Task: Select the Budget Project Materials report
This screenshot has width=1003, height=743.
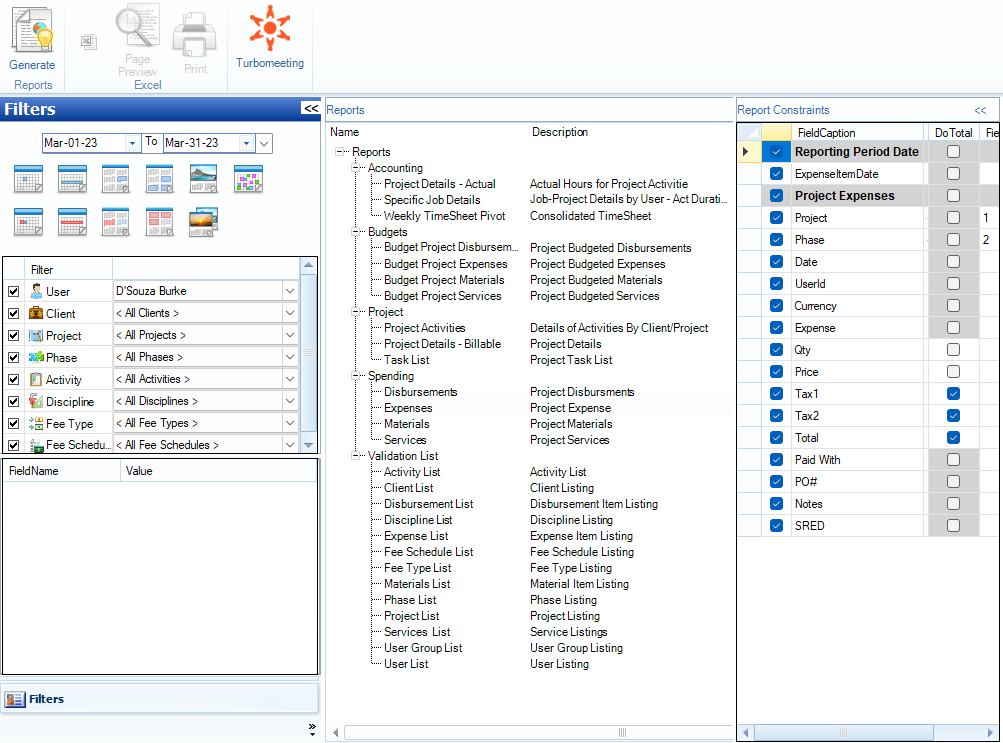Action: 444,280
